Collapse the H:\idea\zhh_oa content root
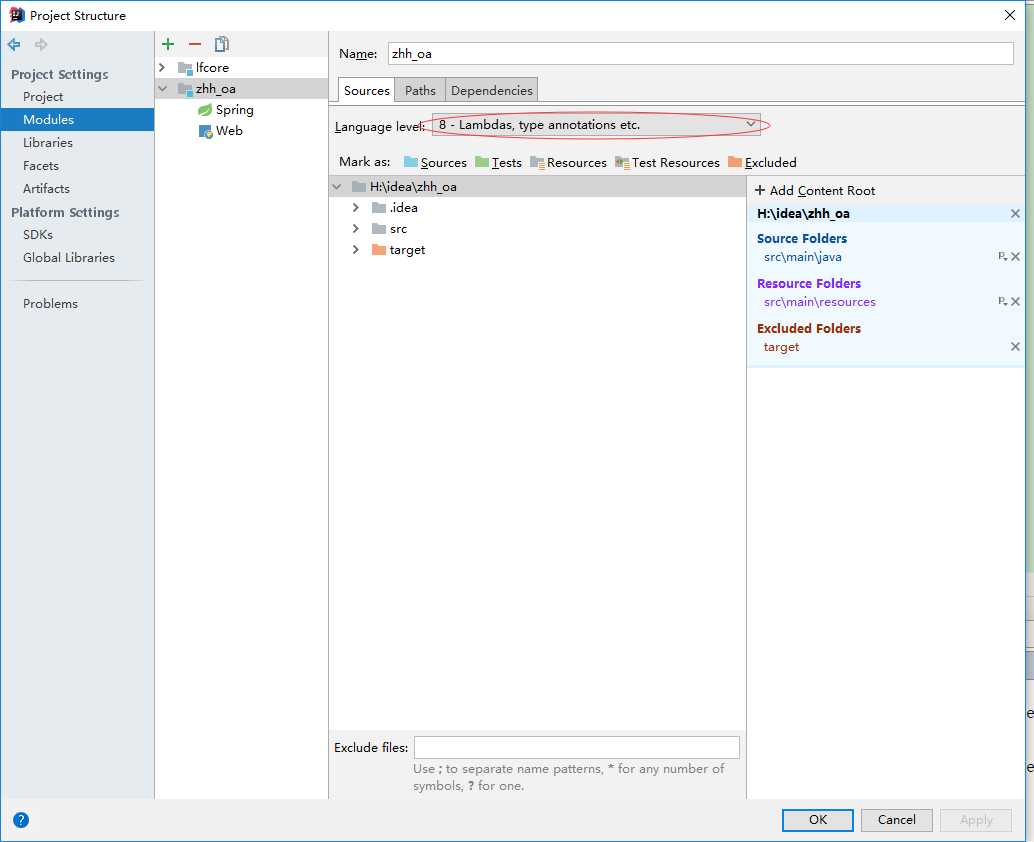This screenshot has width=1034, height=842. [337, 187]
